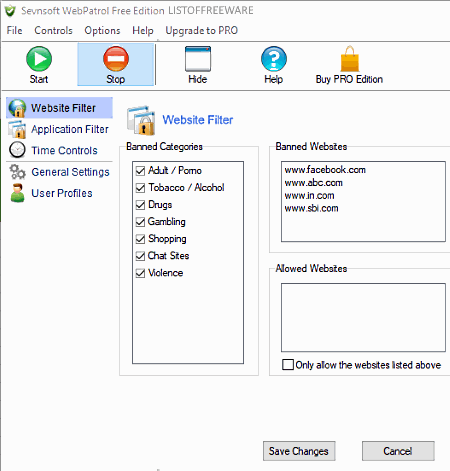This screenshot has height=471, width=450.
Task: Open the Upgrade to PRO menu
Action: click(x=202, y=30)
